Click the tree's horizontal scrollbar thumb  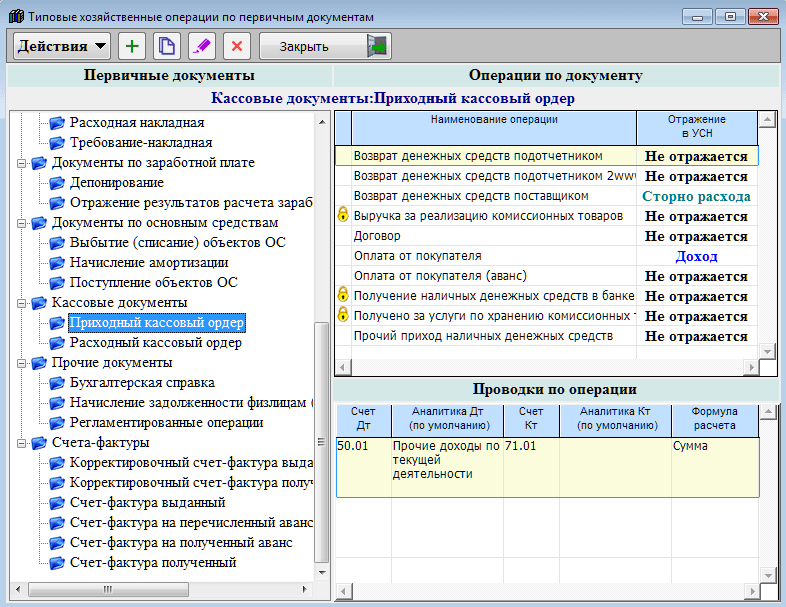(108, 589)
